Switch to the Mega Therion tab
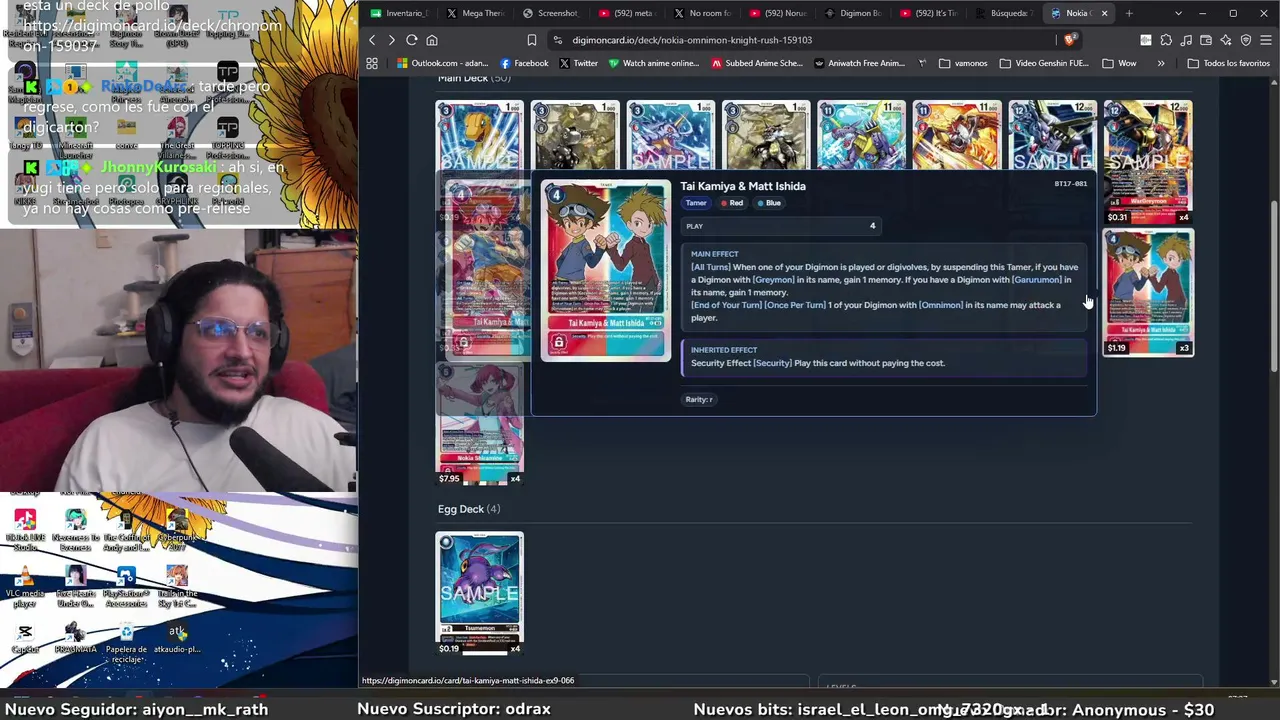Screen dimensions: 1280x720 pyautogui.click(x=475, y=13)
